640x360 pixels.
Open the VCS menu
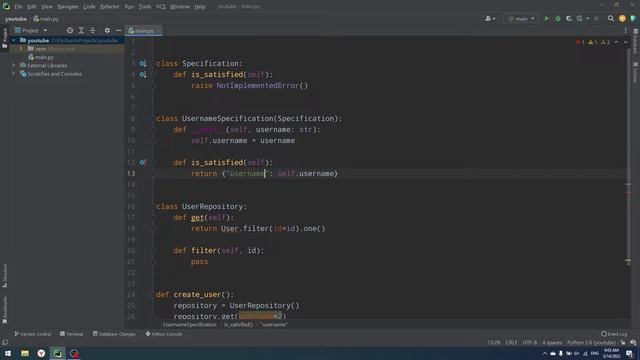coord(160,7)
